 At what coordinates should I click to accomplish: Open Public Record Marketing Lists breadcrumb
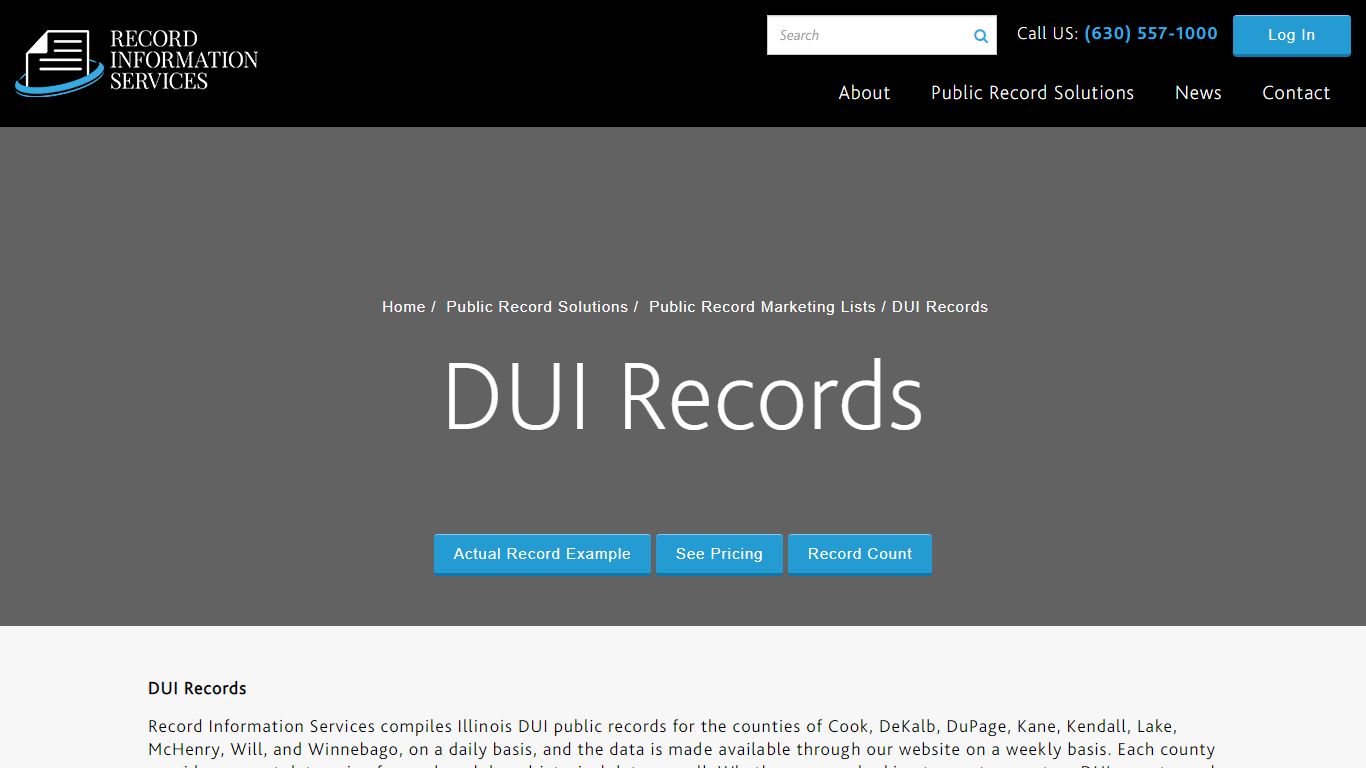pos(762,307)
